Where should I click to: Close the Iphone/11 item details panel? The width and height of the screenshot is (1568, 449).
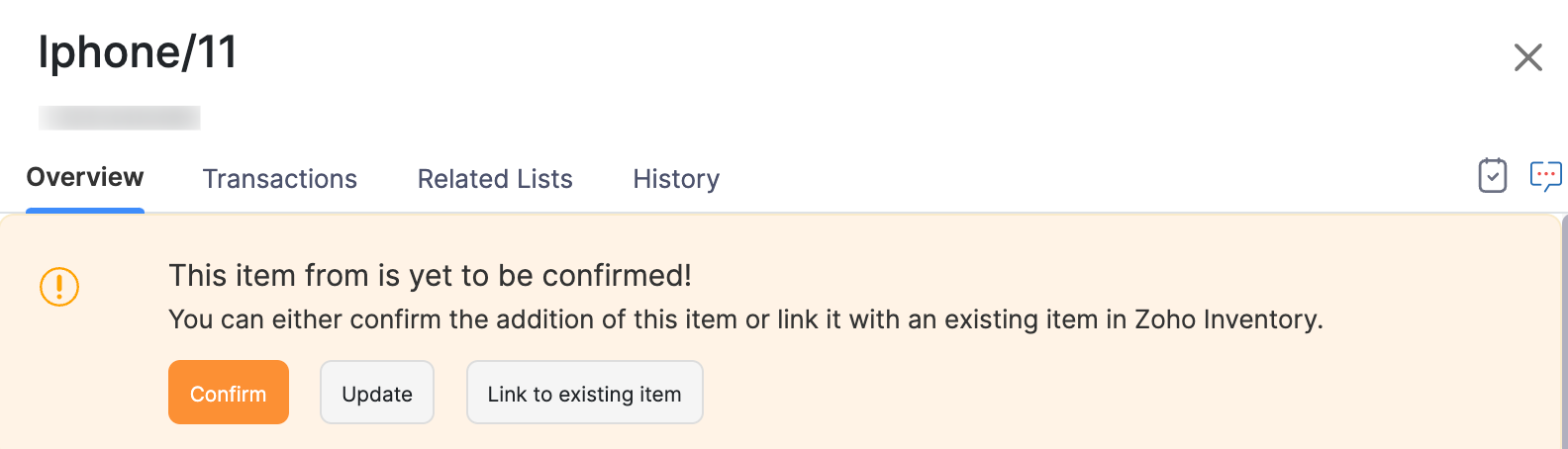tap(1527, 57)
